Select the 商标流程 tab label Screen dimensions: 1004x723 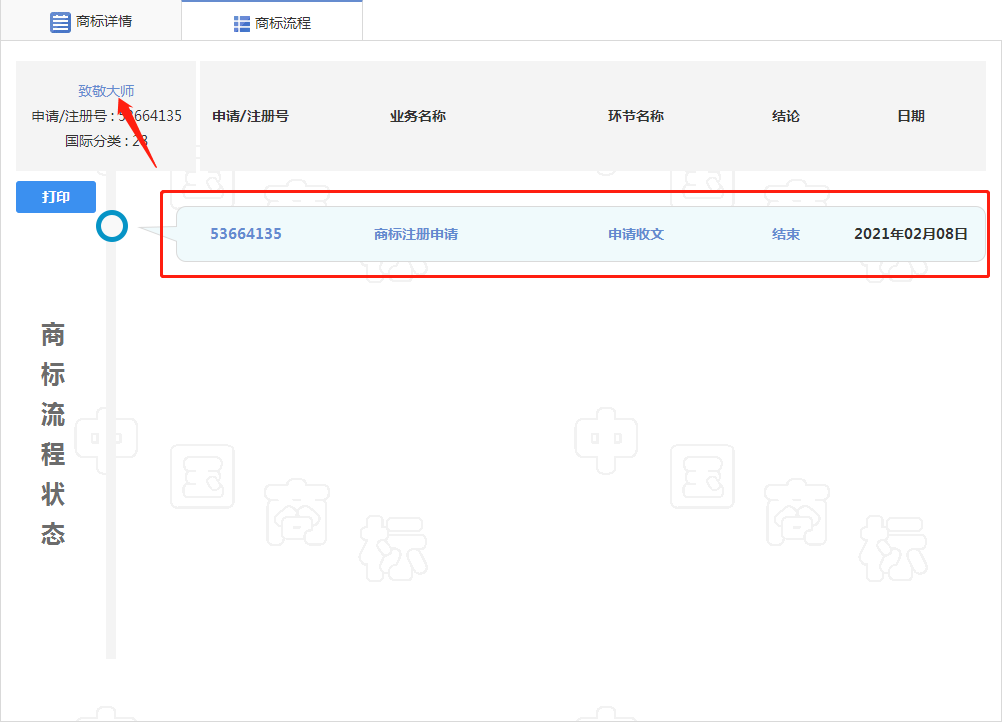(283, 23)
